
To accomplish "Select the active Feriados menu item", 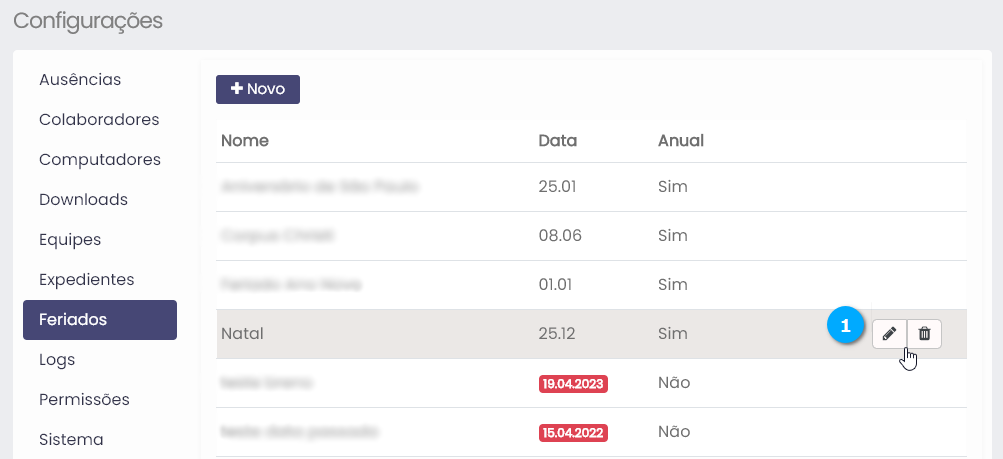I will pyautogui.click(x=100, y=320).
